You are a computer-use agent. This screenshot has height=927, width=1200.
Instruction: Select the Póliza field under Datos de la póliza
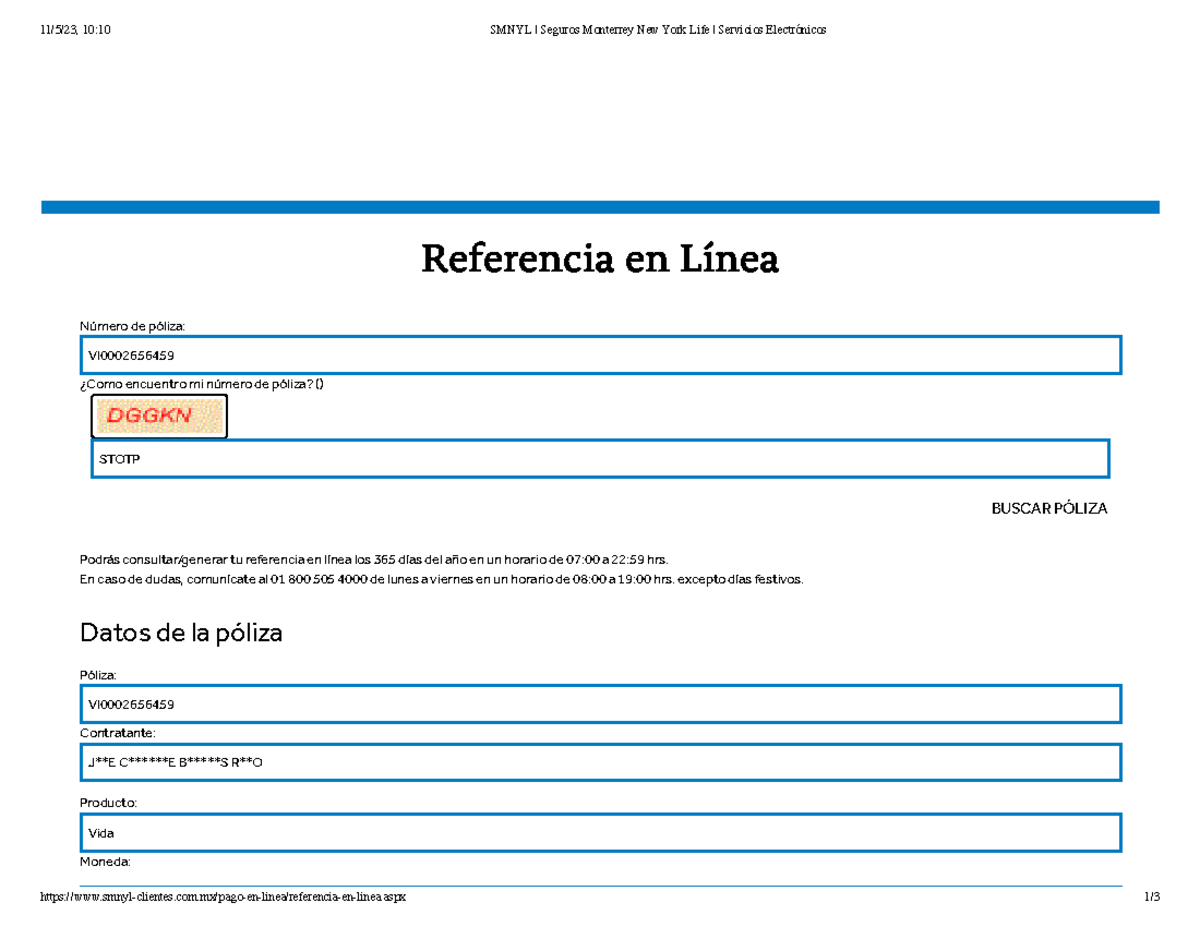[600, 704]
